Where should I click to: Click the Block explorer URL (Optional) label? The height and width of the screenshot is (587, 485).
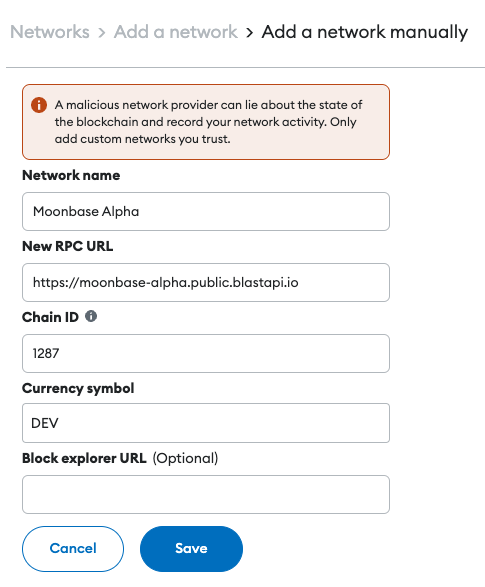click(120, 459)
